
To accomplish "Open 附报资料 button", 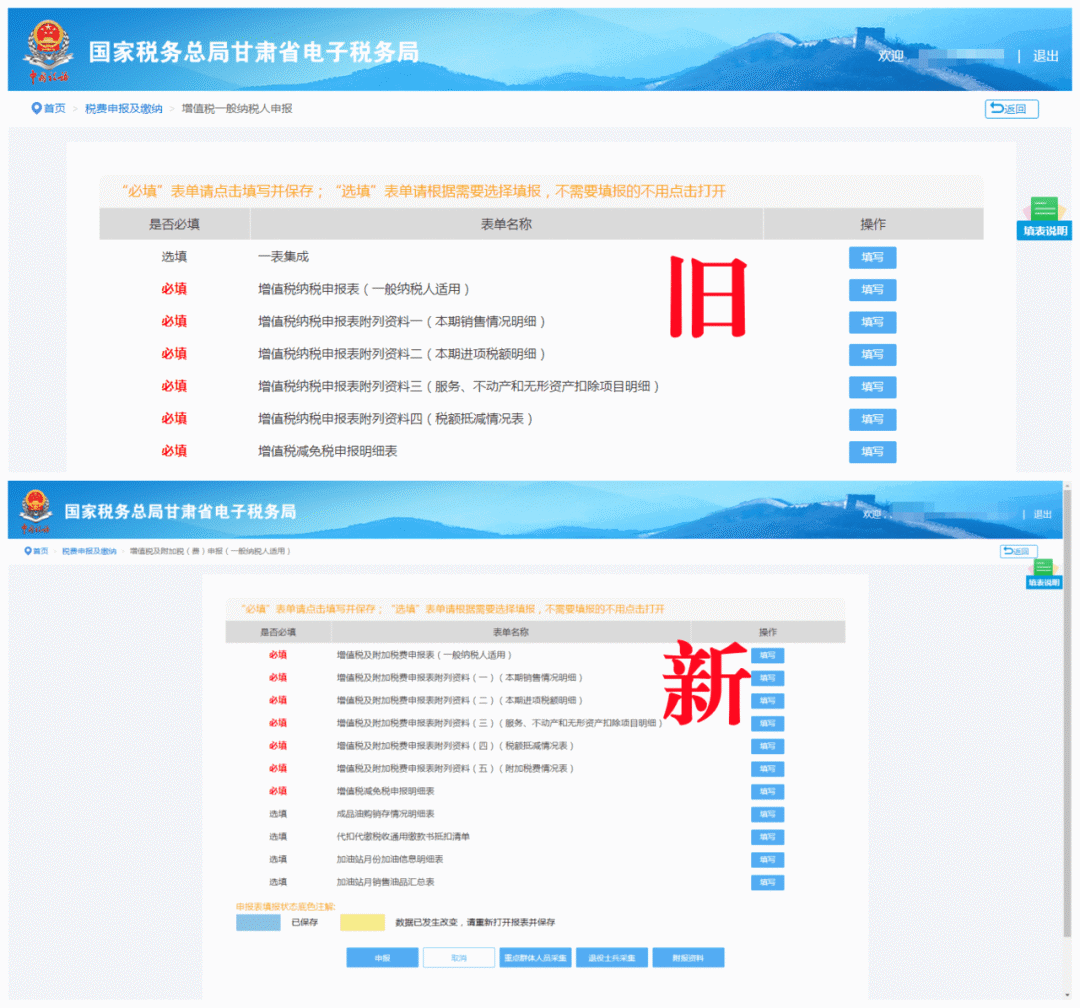I will (688, 958).
